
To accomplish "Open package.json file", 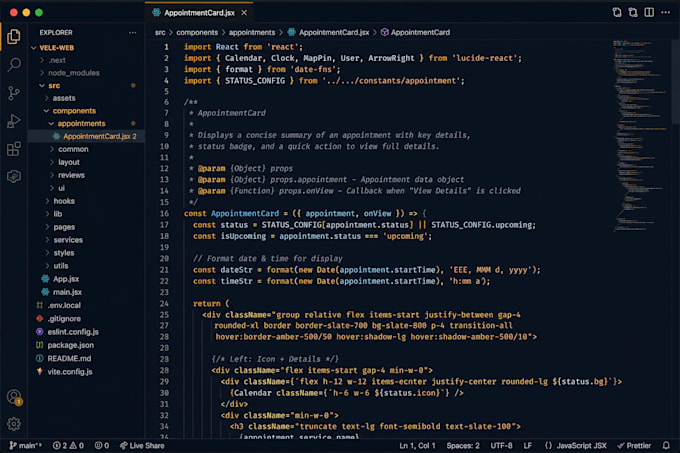I will point(87,345).
